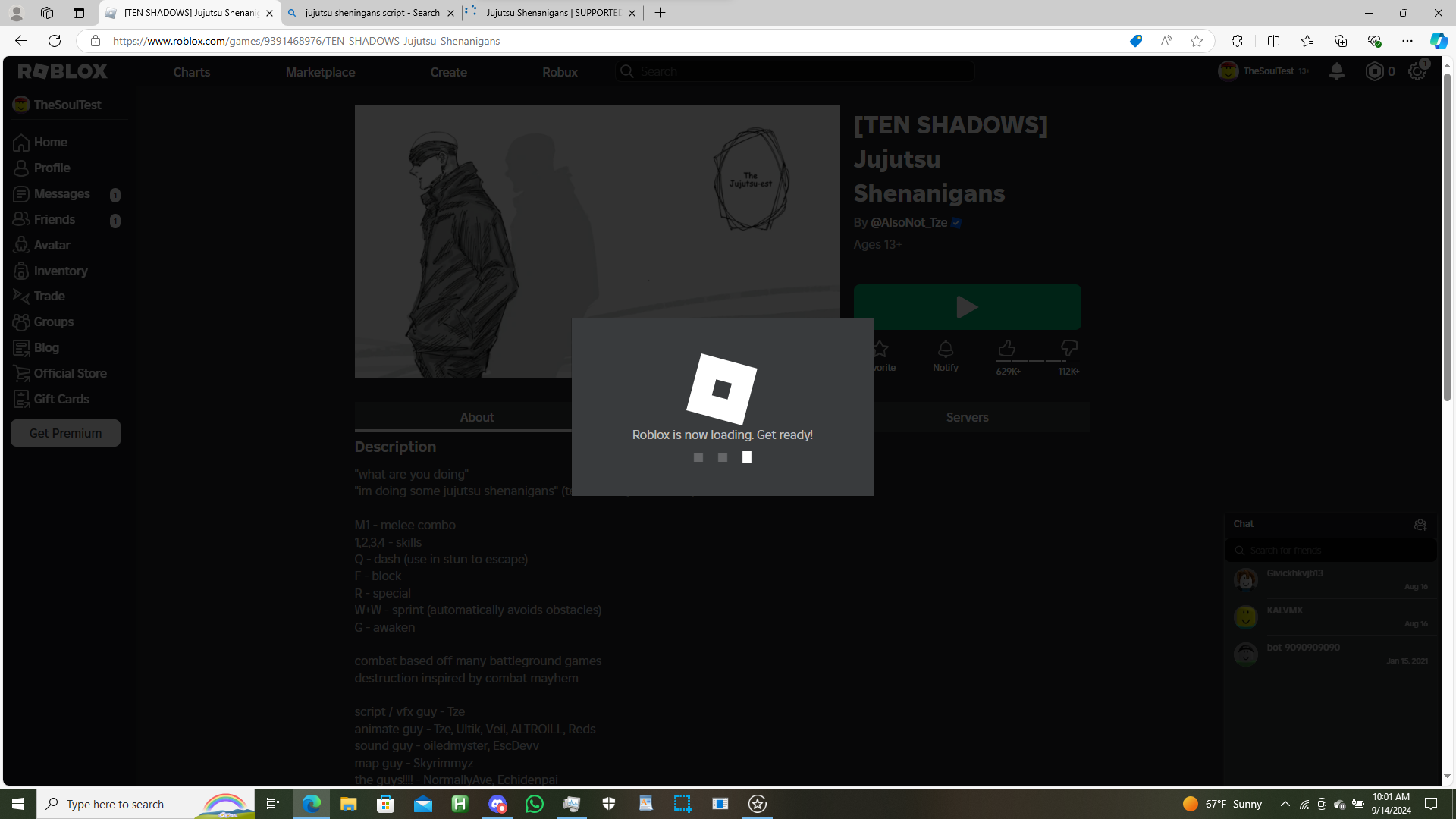Click the Get Premium button
The image size is (1456, 819).
tap(65, 433)
